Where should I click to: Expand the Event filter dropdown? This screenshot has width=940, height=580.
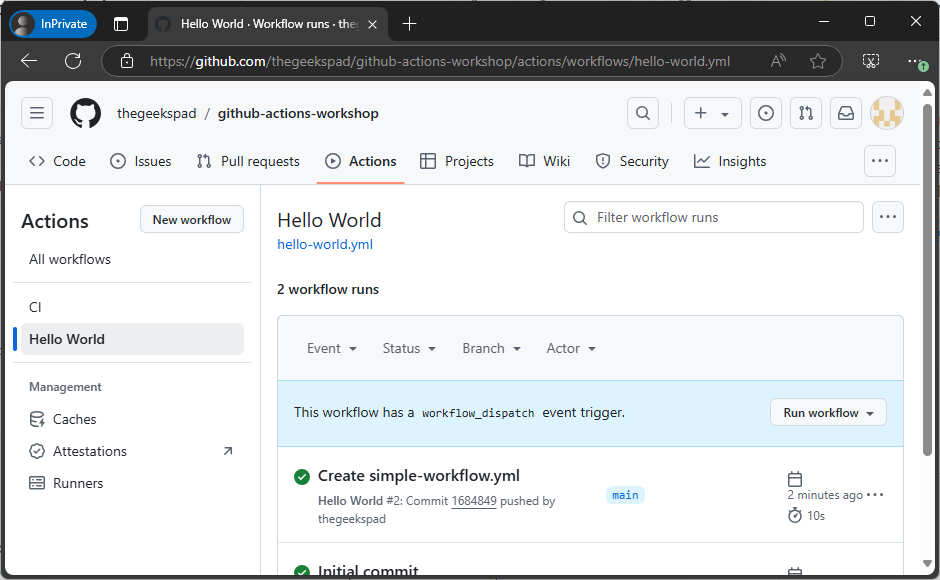click(x=332, y=348)
